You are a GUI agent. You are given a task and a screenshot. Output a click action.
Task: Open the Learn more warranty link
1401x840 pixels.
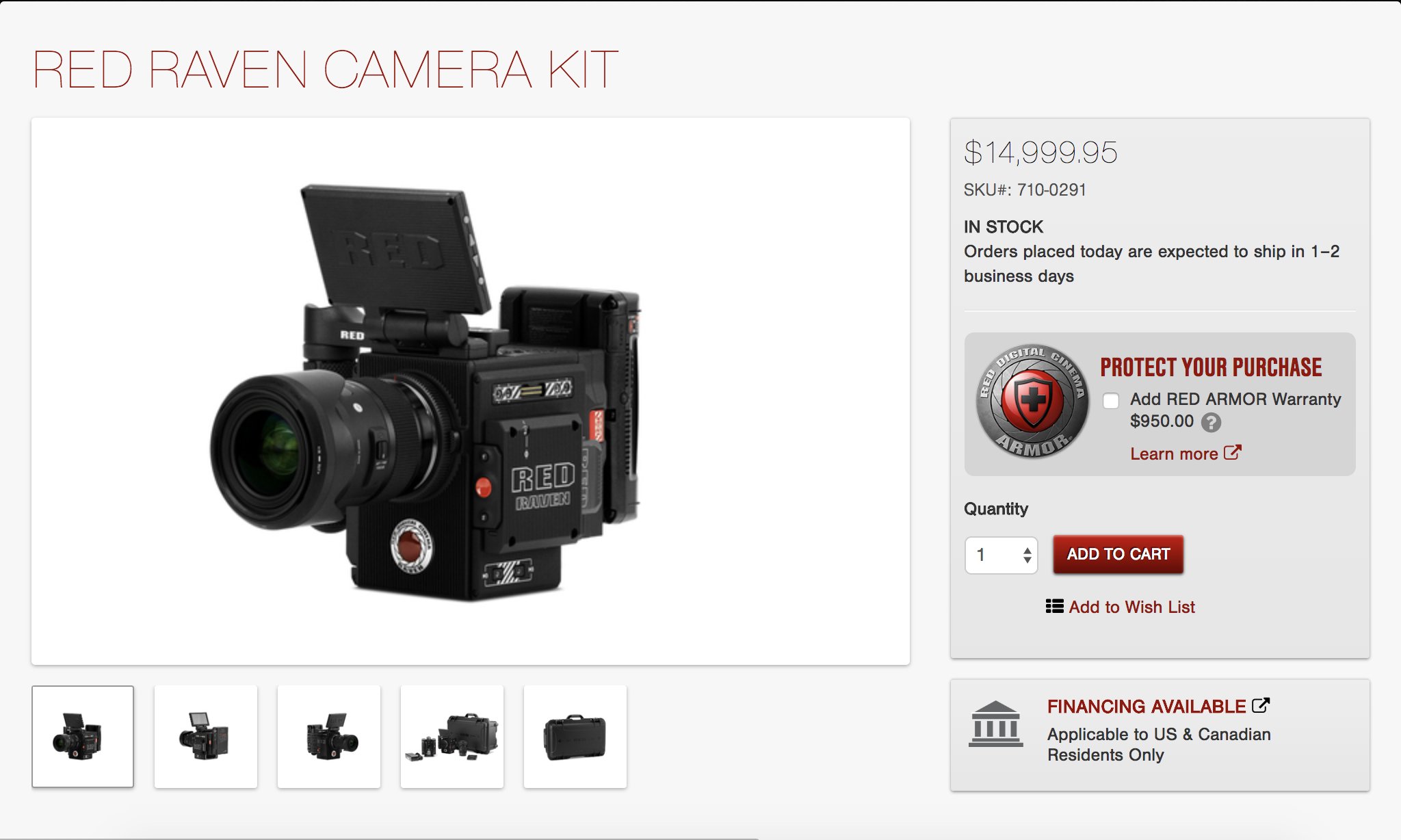1174,454
